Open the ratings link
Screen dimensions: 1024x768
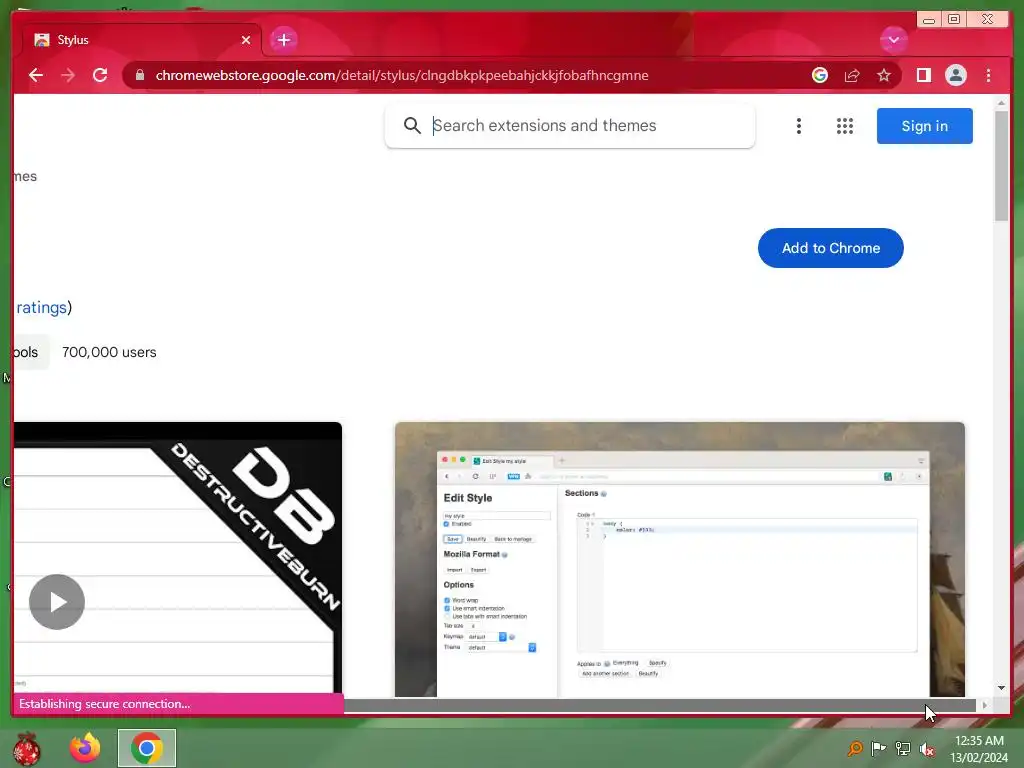(41, 308)
